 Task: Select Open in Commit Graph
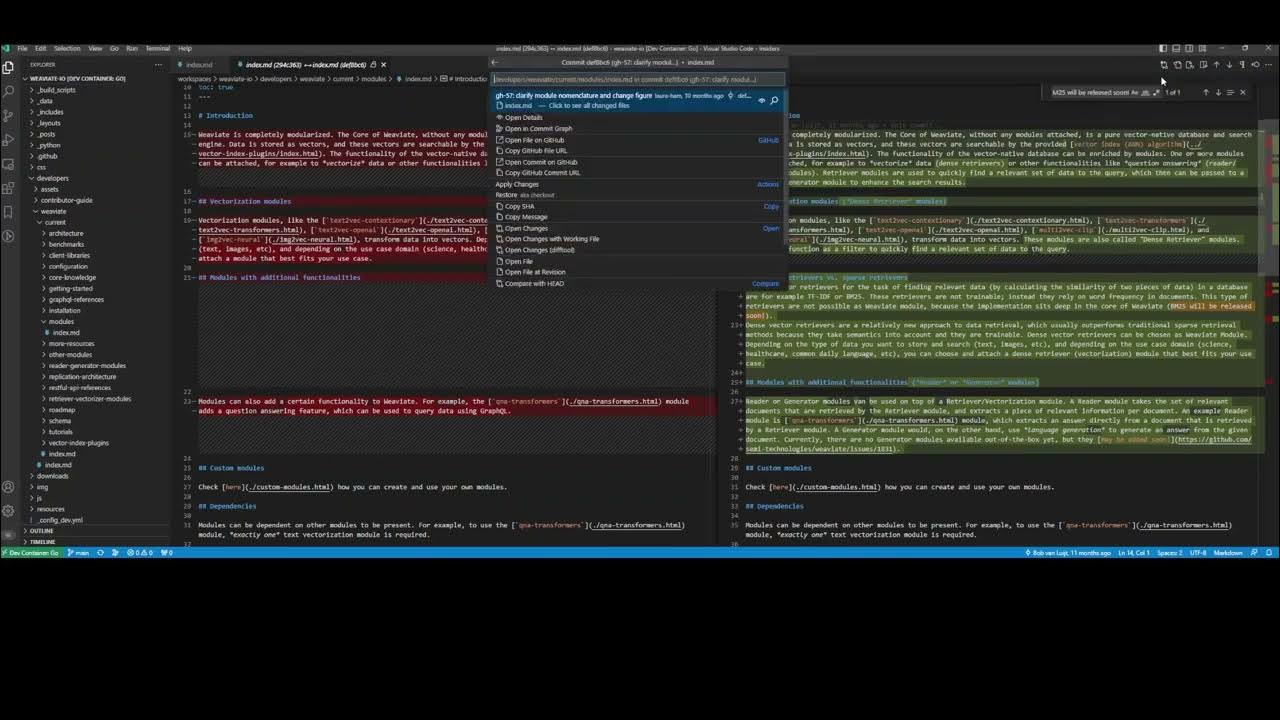(637, 128)
